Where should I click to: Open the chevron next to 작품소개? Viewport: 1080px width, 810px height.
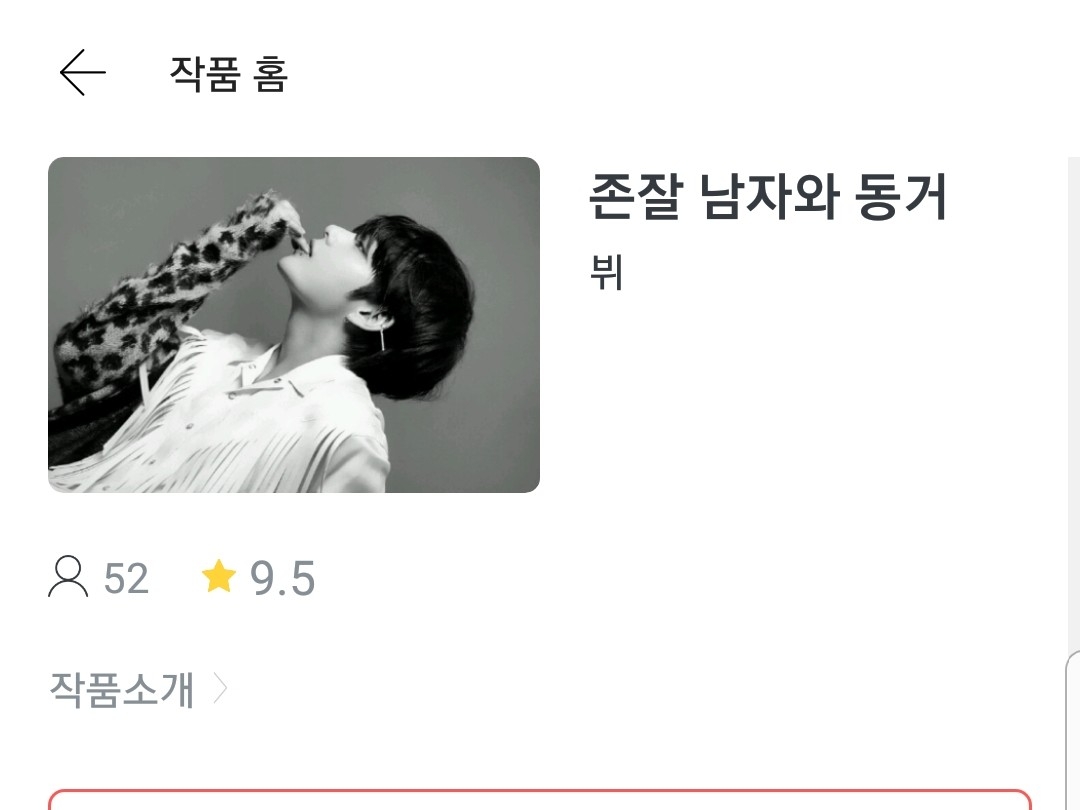pos(220,689)
